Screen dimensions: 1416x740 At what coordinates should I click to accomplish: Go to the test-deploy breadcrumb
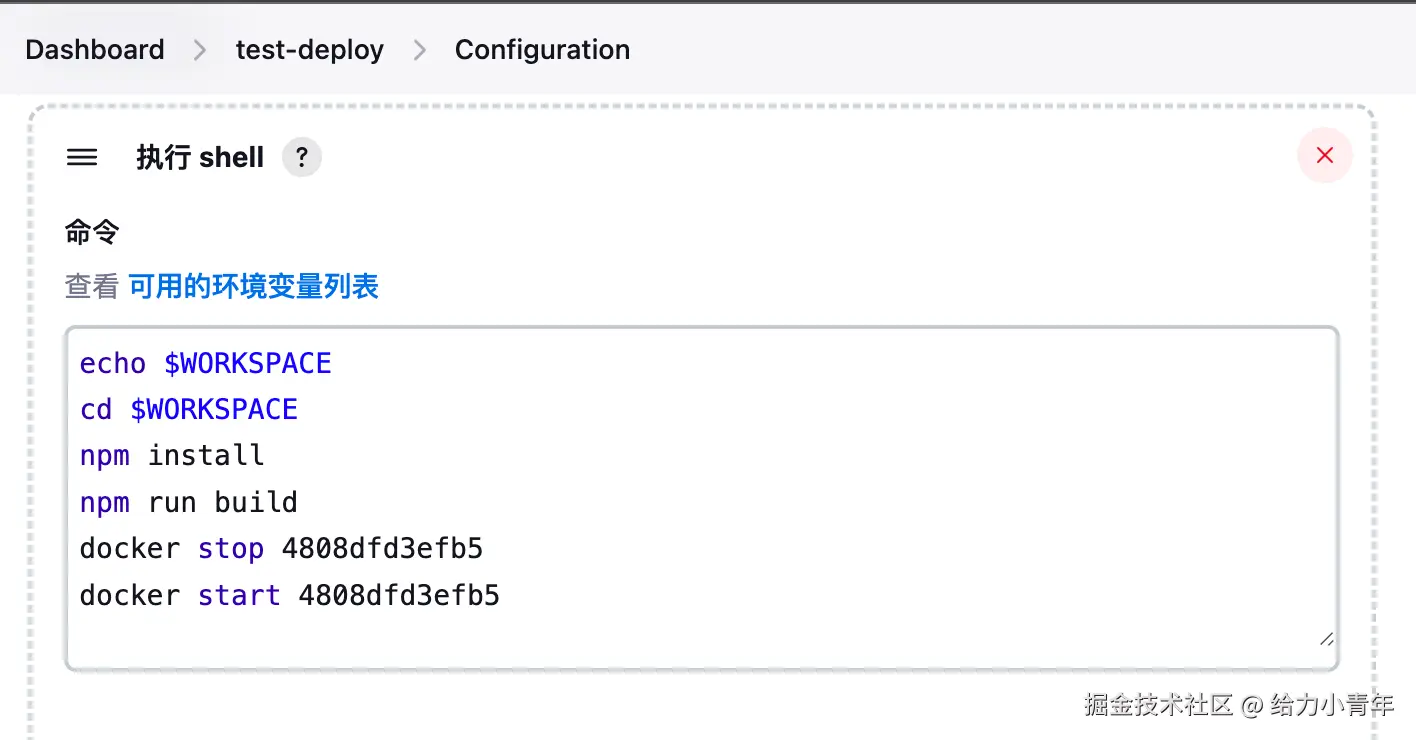(309, 50)
